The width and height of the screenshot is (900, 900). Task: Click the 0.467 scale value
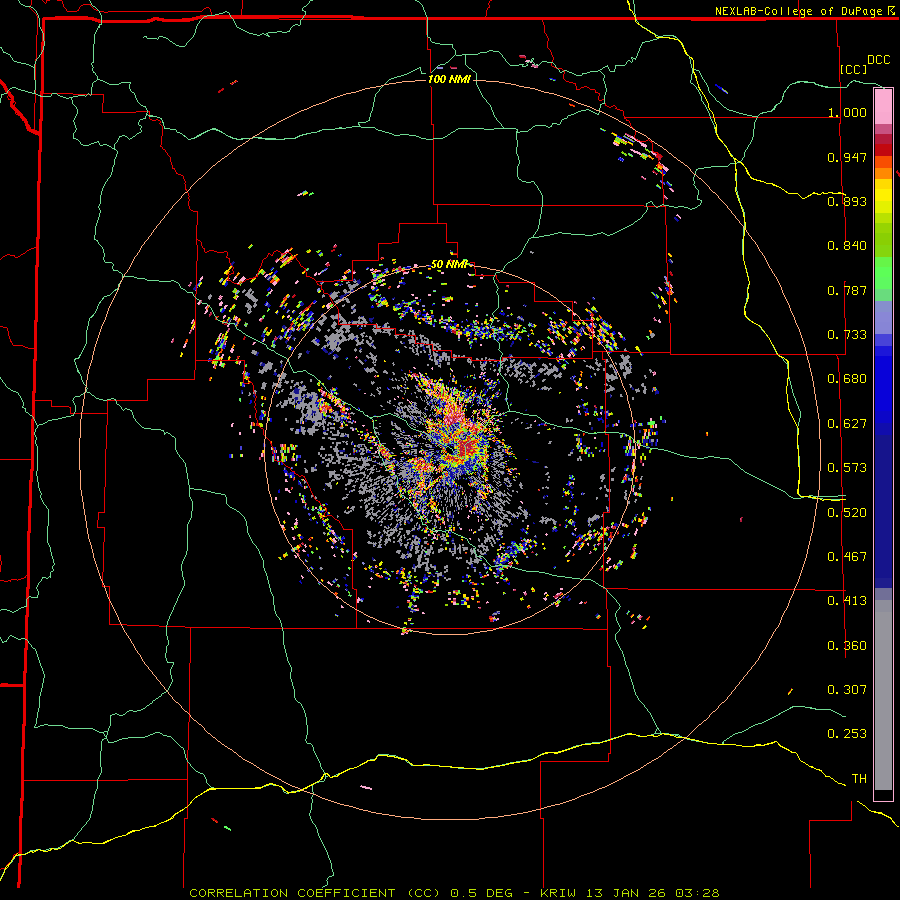(x=847, y=557)
